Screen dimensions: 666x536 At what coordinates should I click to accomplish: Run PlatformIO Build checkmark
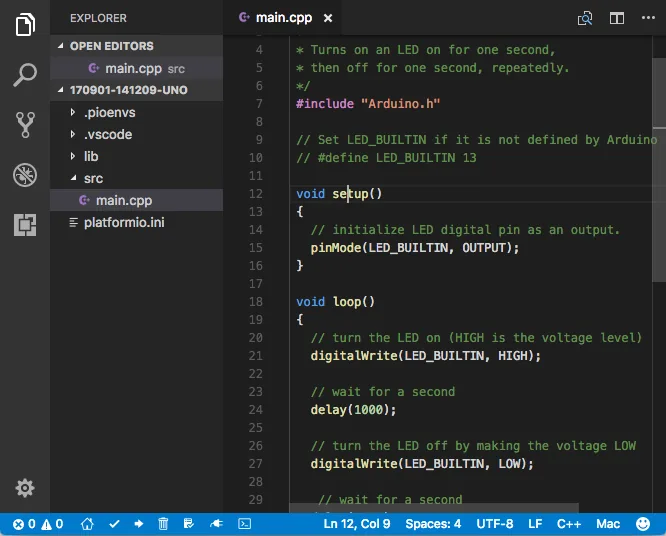(114, 524)
